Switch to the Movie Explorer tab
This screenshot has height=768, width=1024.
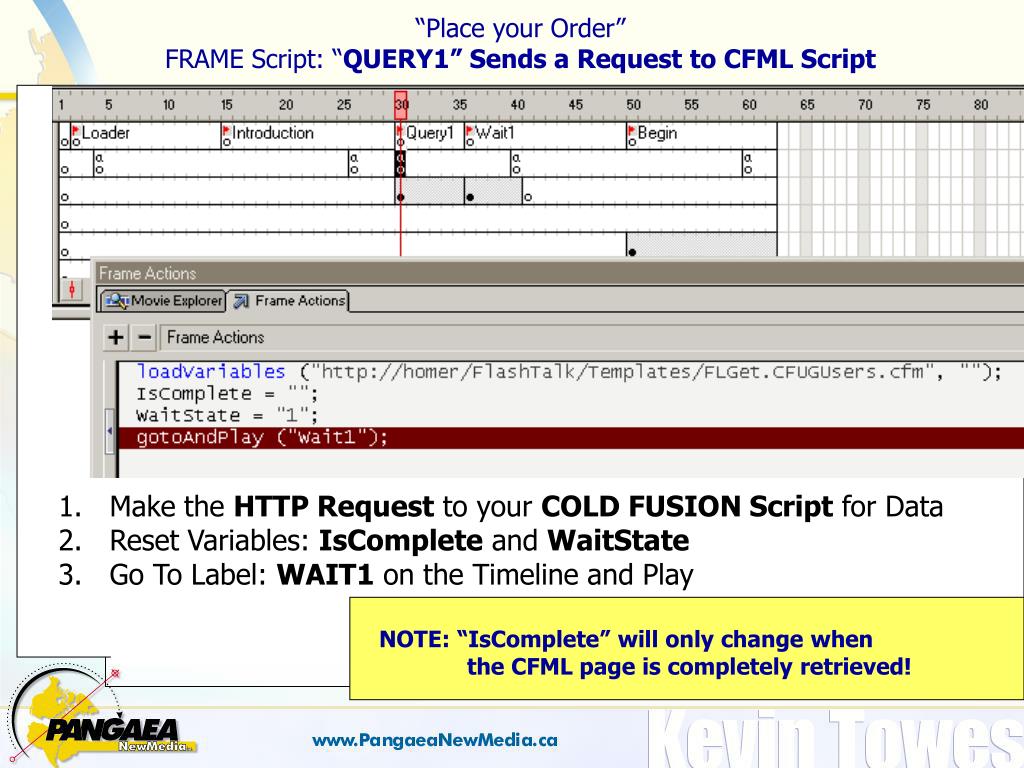click(163, 301)
